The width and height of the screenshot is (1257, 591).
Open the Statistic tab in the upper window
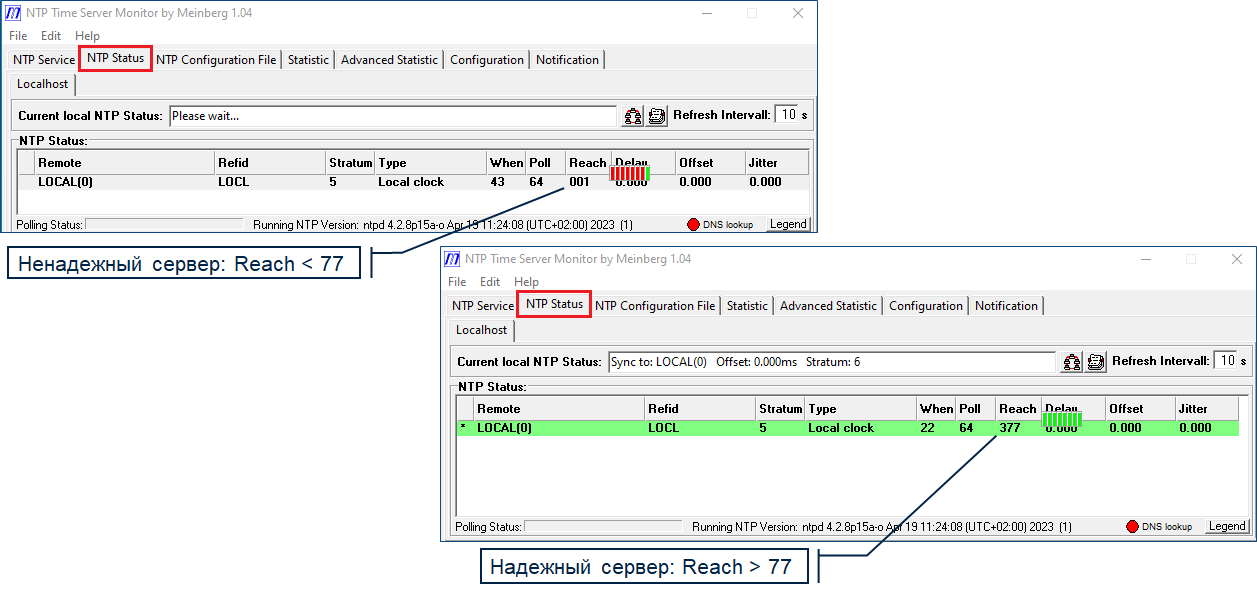pos(308,60)
